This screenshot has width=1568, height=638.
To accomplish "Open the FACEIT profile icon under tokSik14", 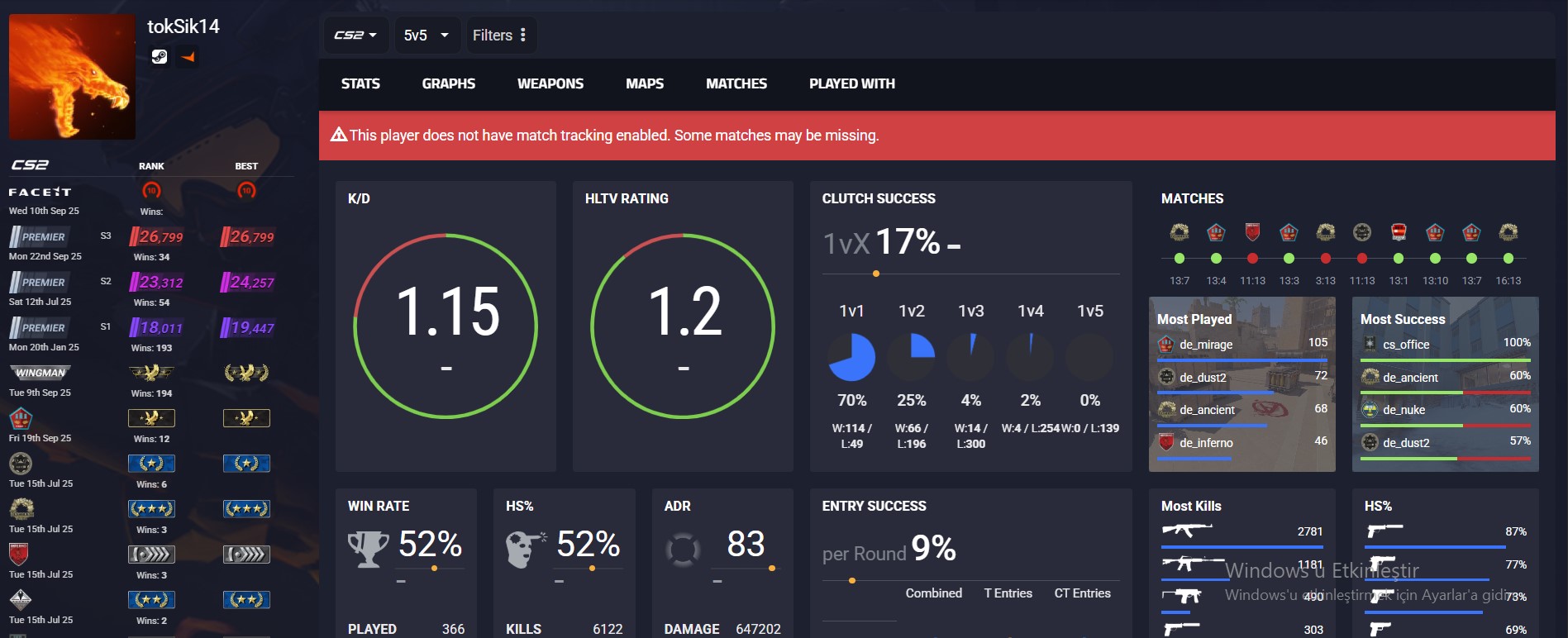I will [188, 56].
